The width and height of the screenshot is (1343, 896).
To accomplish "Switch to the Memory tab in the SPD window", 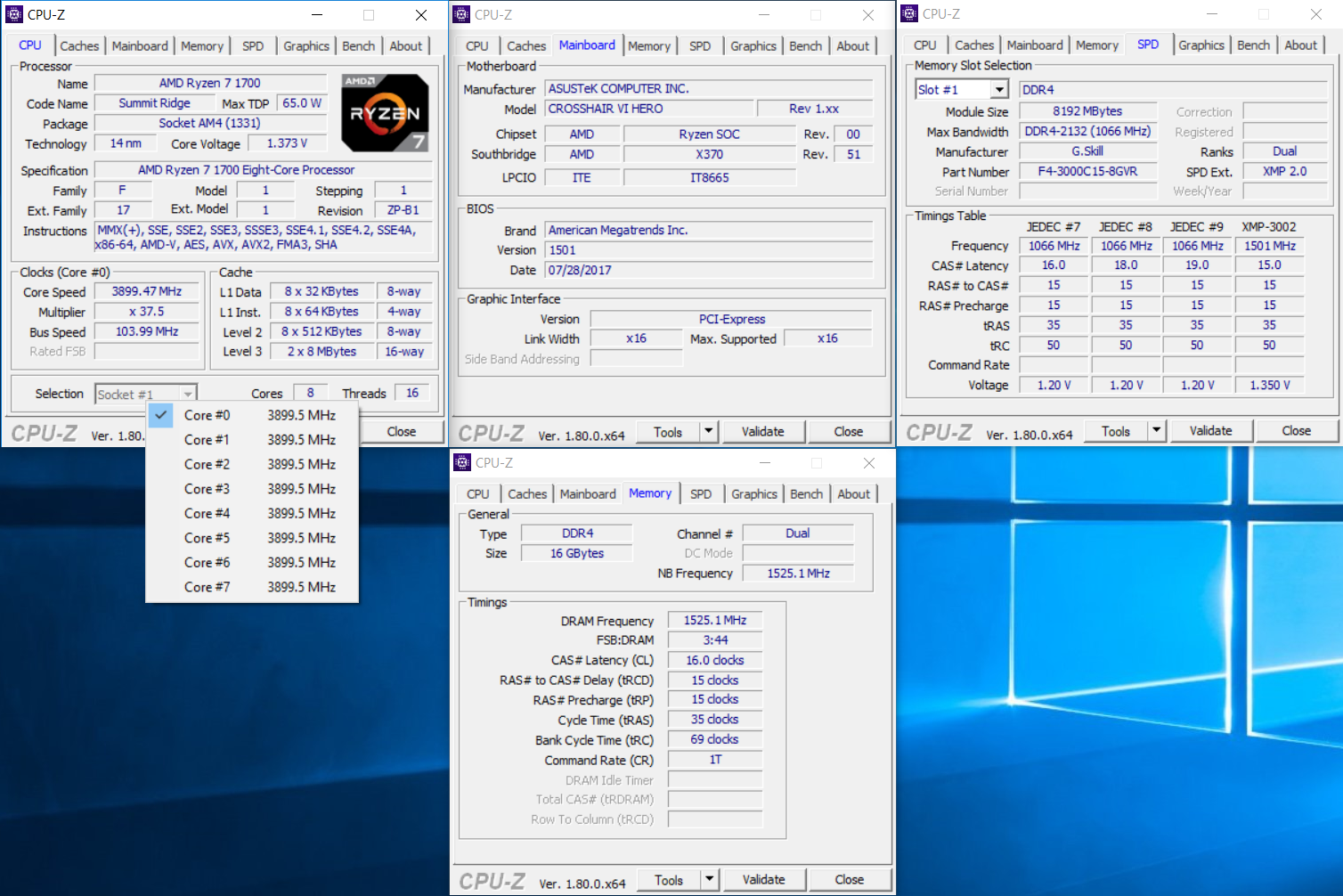I will pos(1097,45).
